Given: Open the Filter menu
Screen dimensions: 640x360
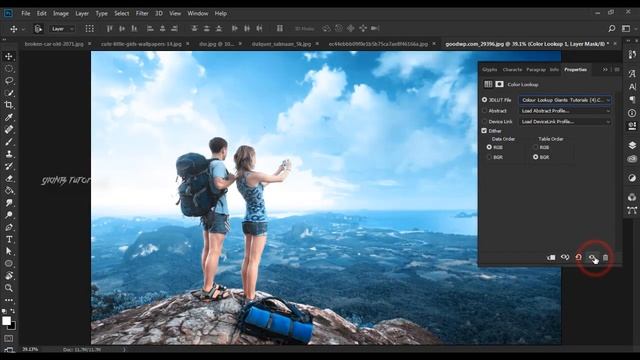Looking at the screenshot, I should pos(142,13).
